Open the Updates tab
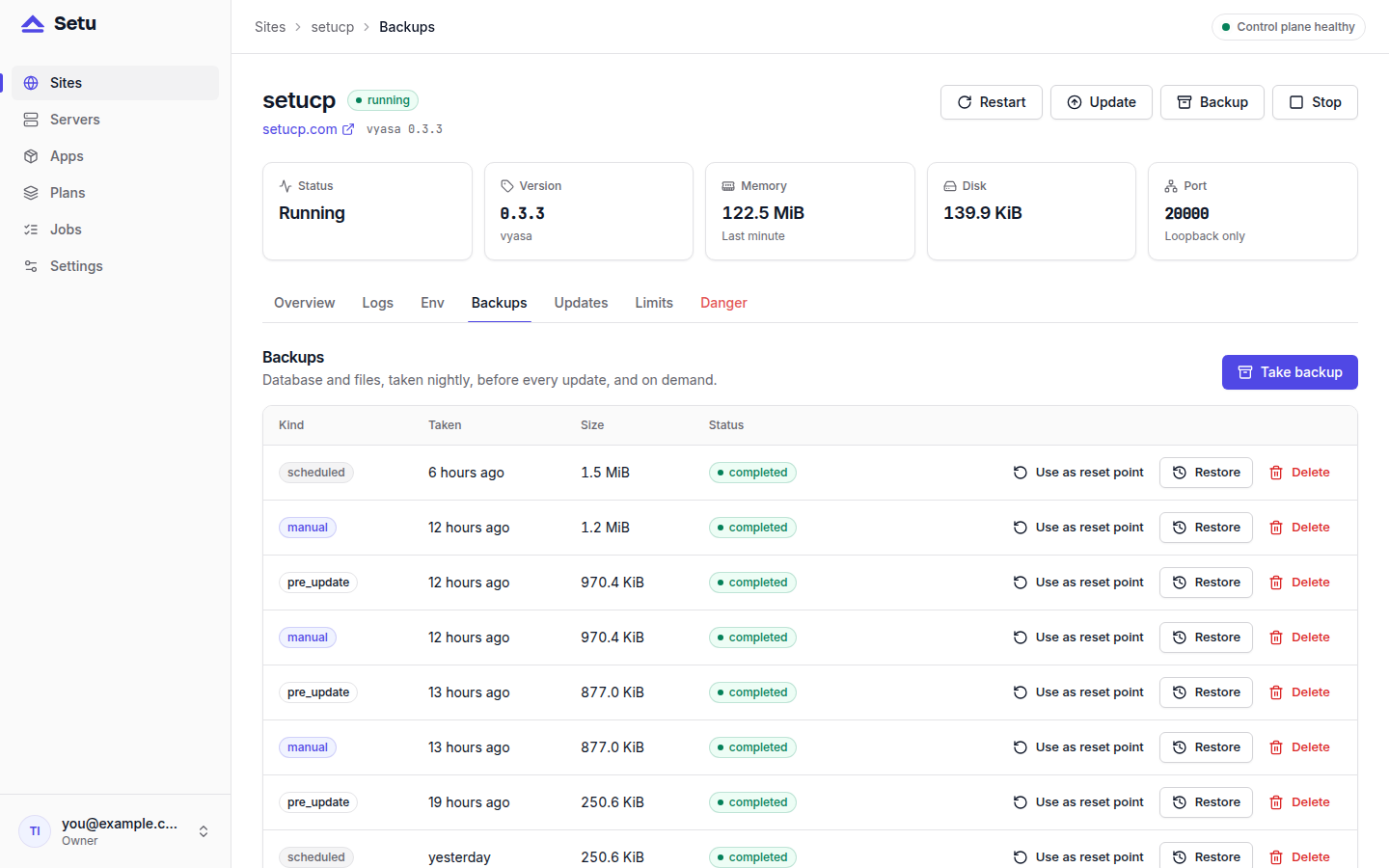 (581, 303)
